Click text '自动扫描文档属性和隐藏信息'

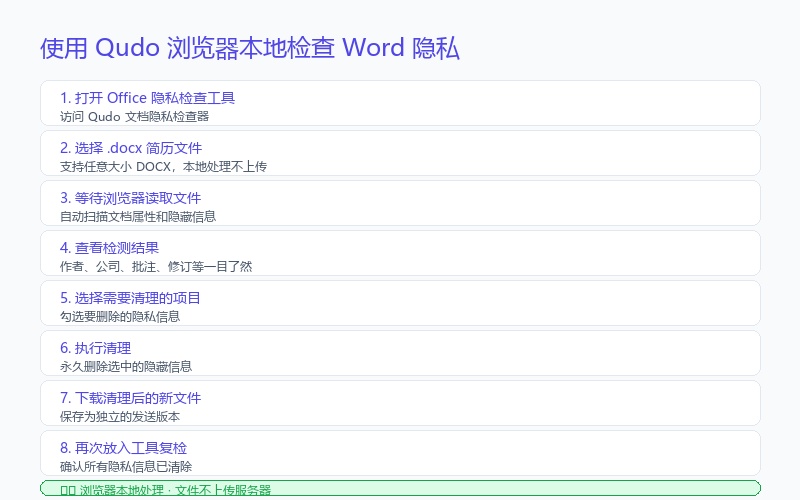click(x=138, y=217)
